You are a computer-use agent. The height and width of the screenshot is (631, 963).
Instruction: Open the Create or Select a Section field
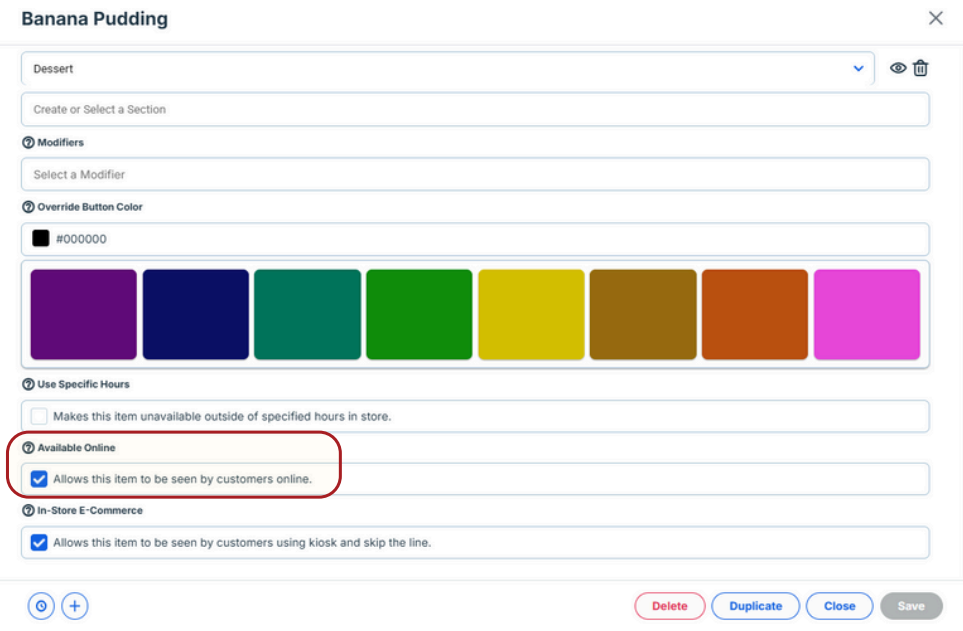(x=475, y=109)
